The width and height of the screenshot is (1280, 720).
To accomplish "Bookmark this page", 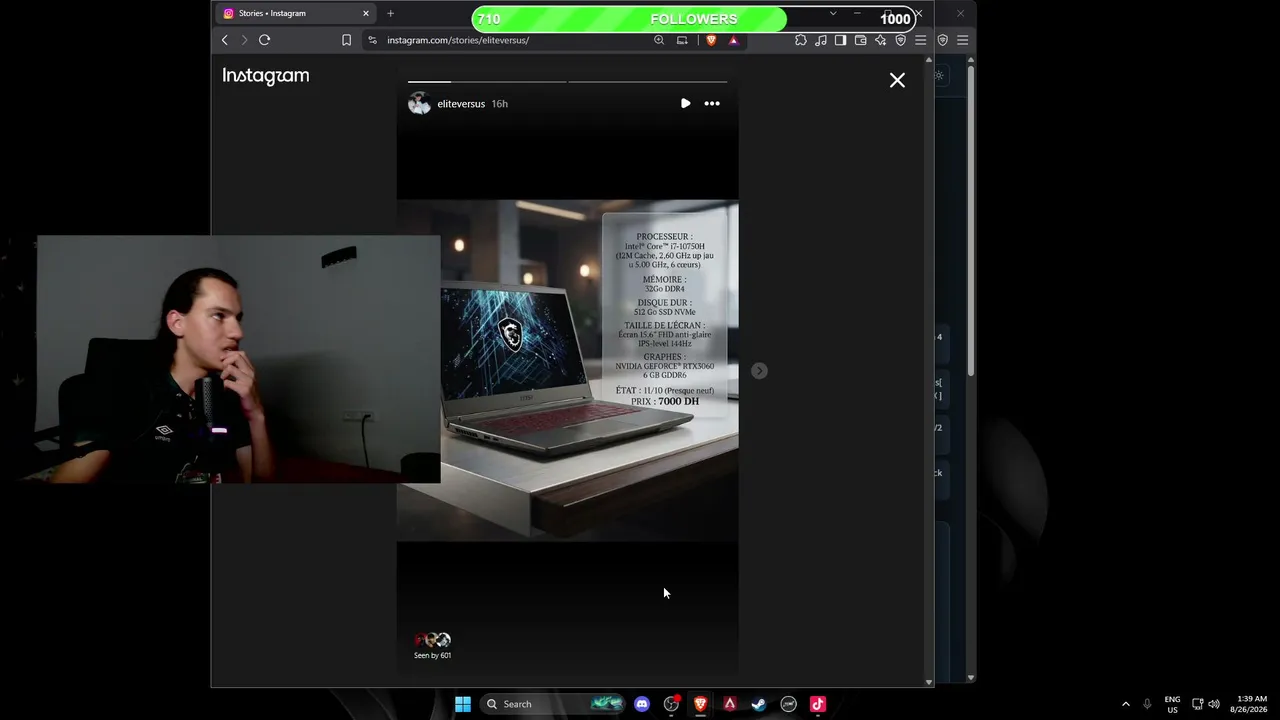I will click(346, 40).
